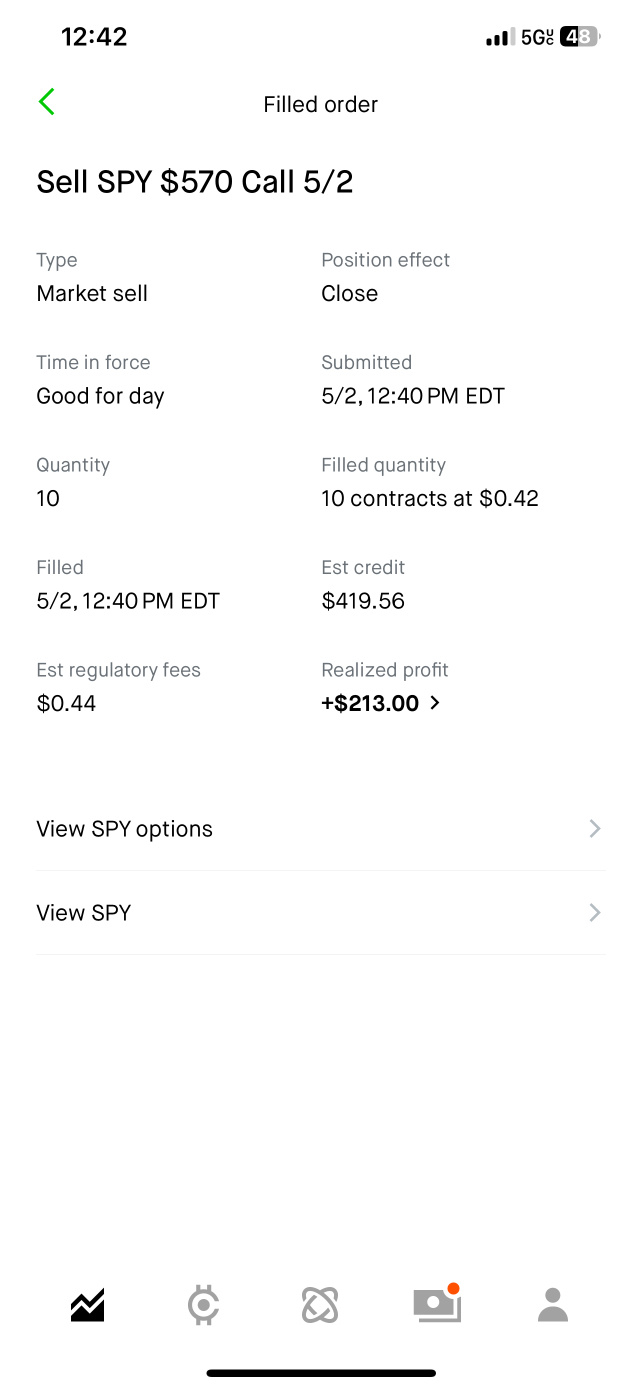Screen dimensions: 642x1389
Task: Tap the home indicator bar at bottom
Action: (x=321, y=1373)
